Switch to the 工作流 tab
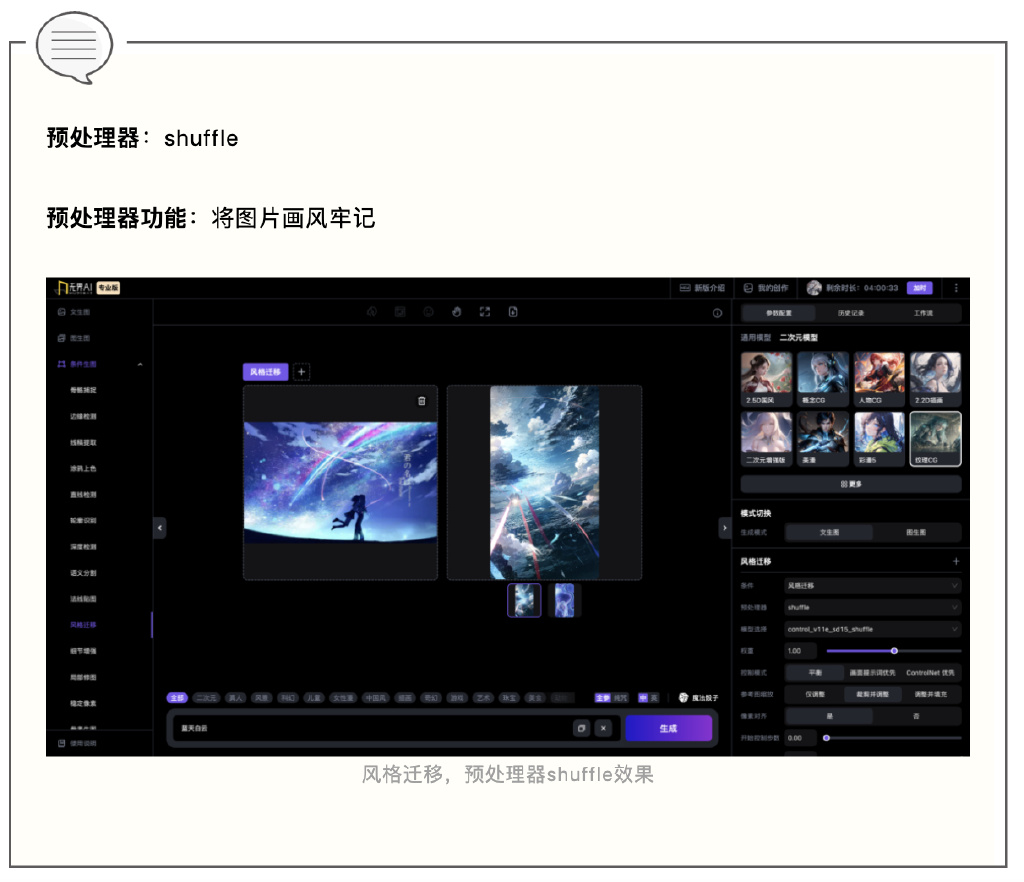Image resolution: width=1024 pixels, height=882 pixels. [923, 313]
